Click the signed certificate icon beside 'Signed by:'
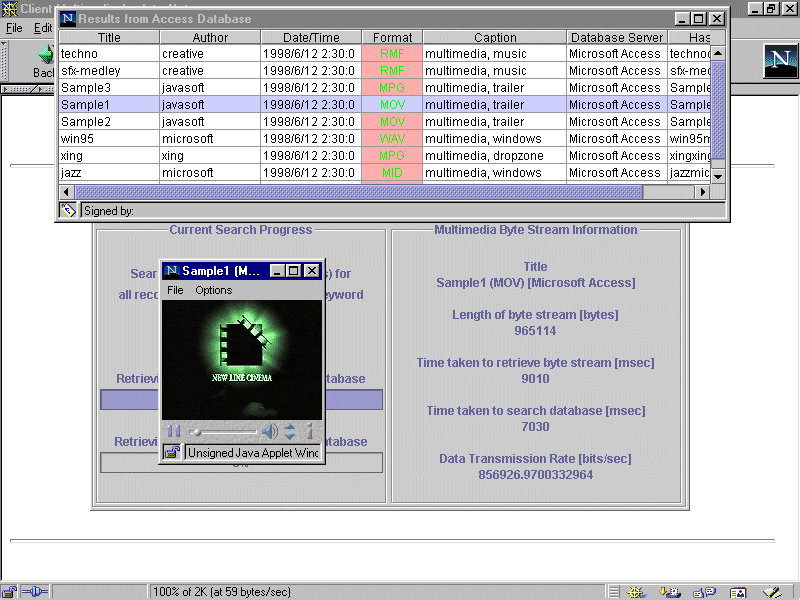This screenshot has width=800, height=600. tap(68, 210)
